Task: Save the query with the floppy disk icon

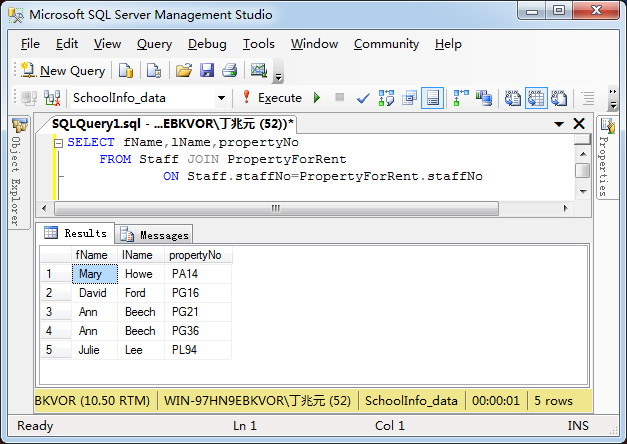Action: point(207,71)
